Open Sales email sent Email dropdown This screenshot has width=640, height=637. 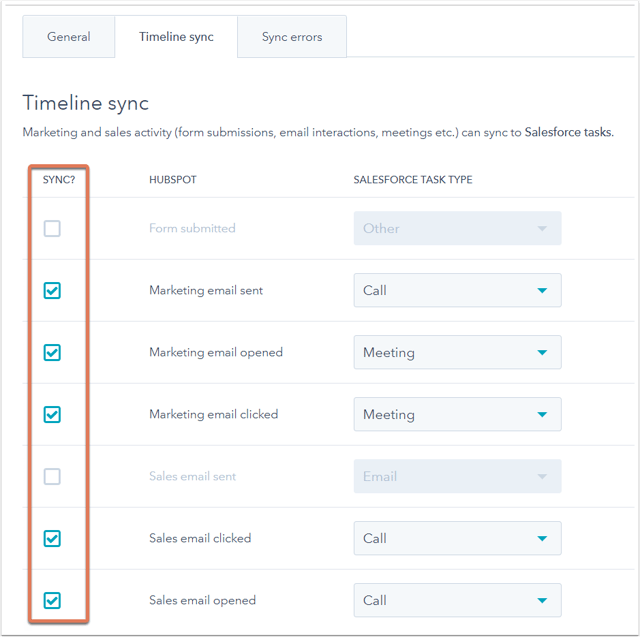(458, 477)
